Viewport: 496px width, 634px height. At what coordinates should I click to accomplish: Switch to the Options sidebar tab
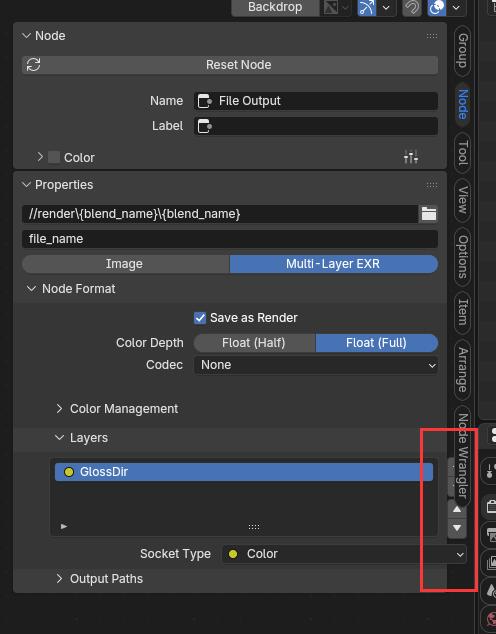coord(463,257)
